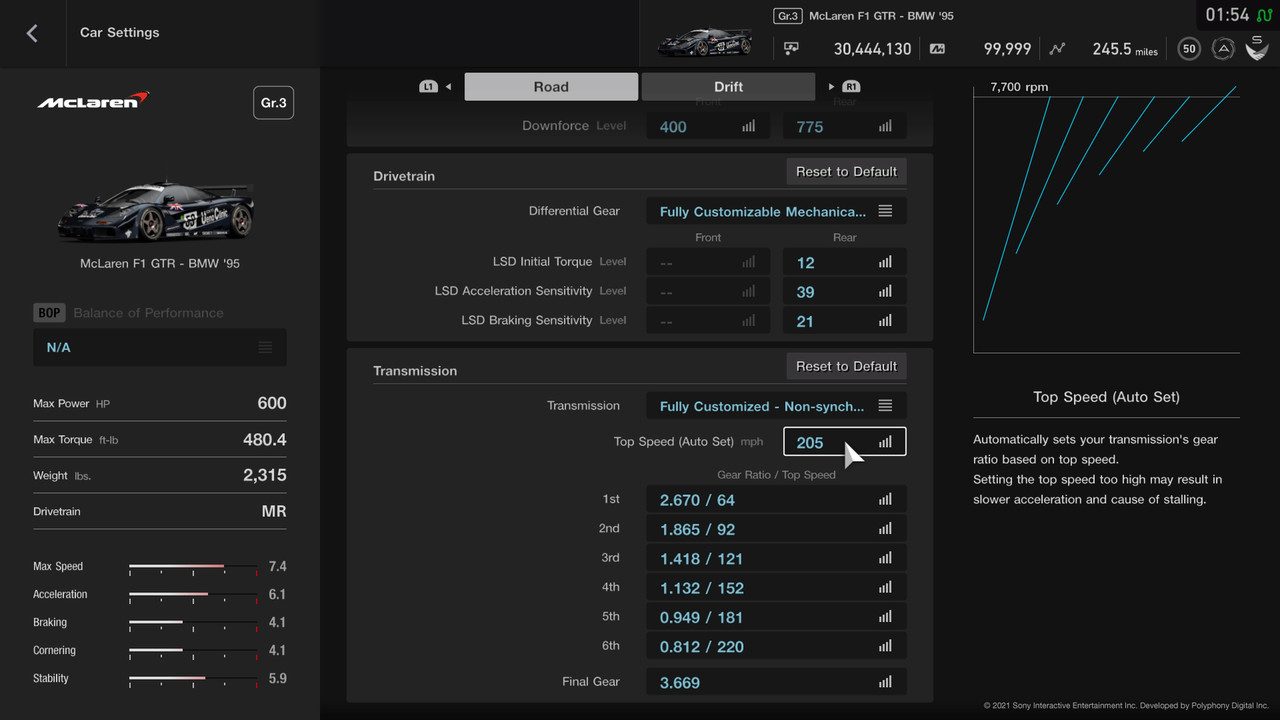1280x720 pixels.
Task: Click the Max Speed stat bar
Action: point(193,567)
